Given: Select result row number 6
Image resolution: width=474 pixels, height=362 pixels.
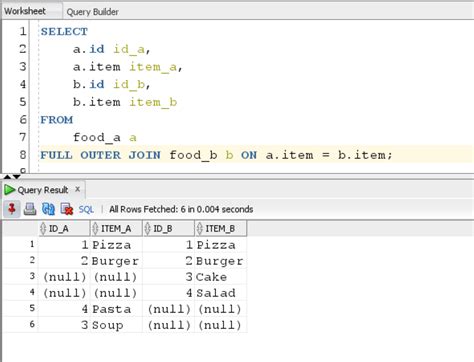Looking at the screenshot, I should [32, 324].
